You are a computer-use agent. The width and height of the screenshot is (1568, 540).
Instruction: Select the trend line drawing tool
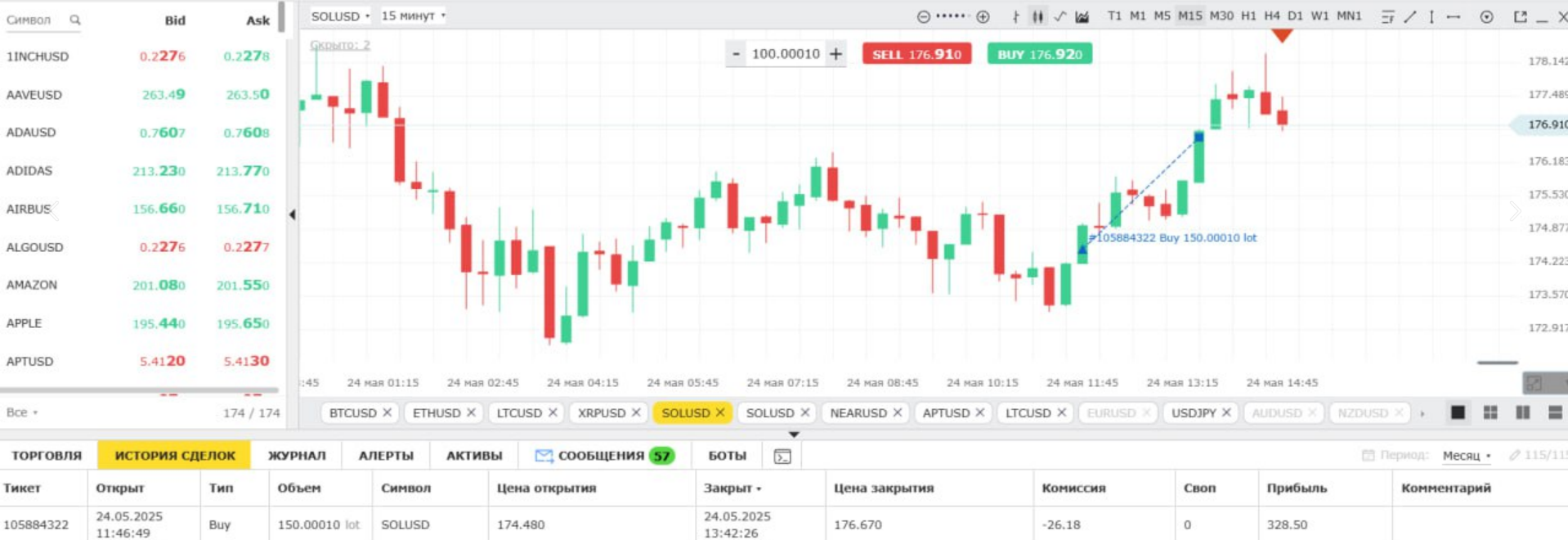pyautogui.click(x=1409, y=16)
